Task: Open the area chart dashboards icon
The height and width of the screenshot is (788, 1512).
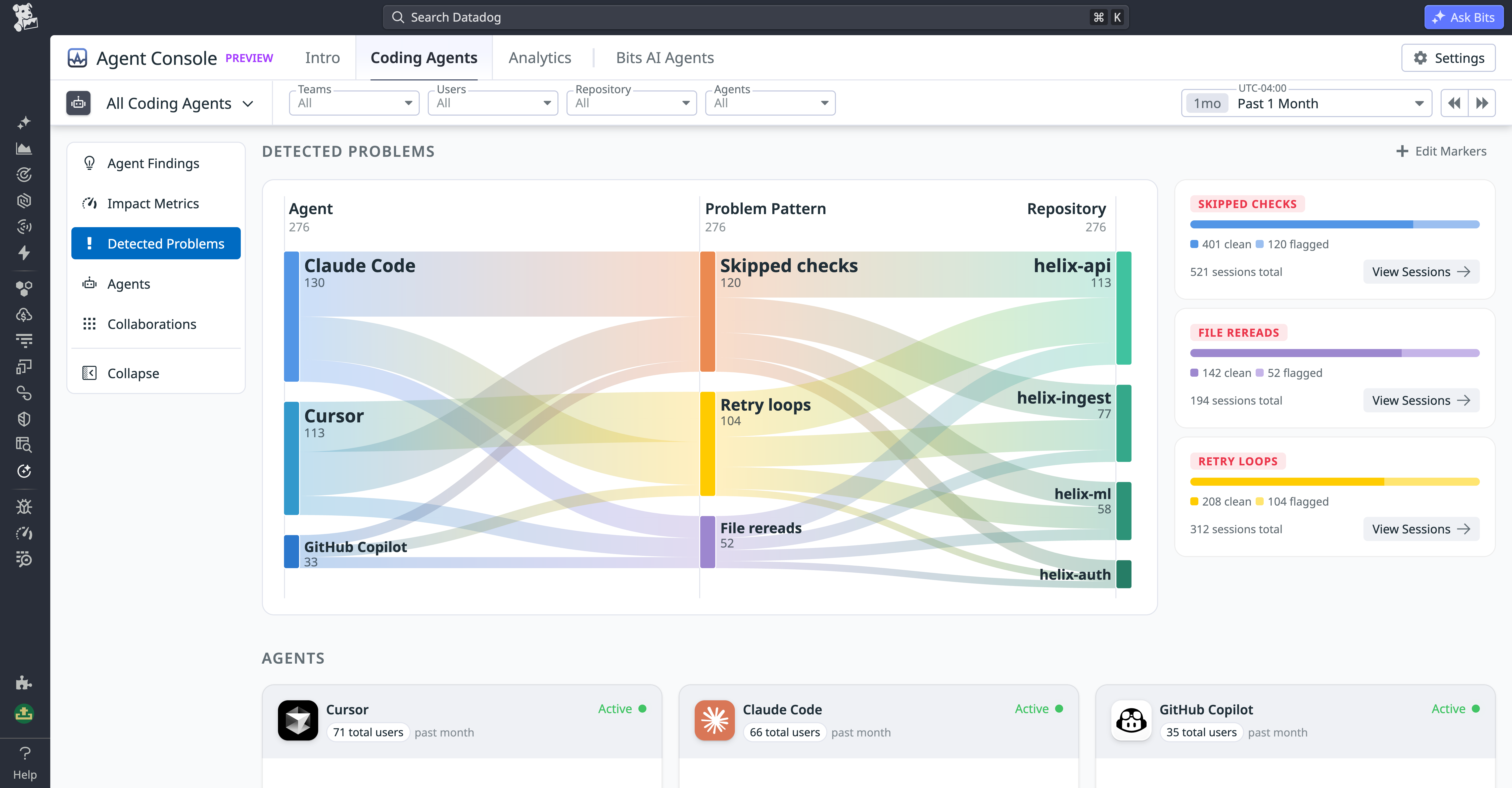Action: tap(24, 149)
